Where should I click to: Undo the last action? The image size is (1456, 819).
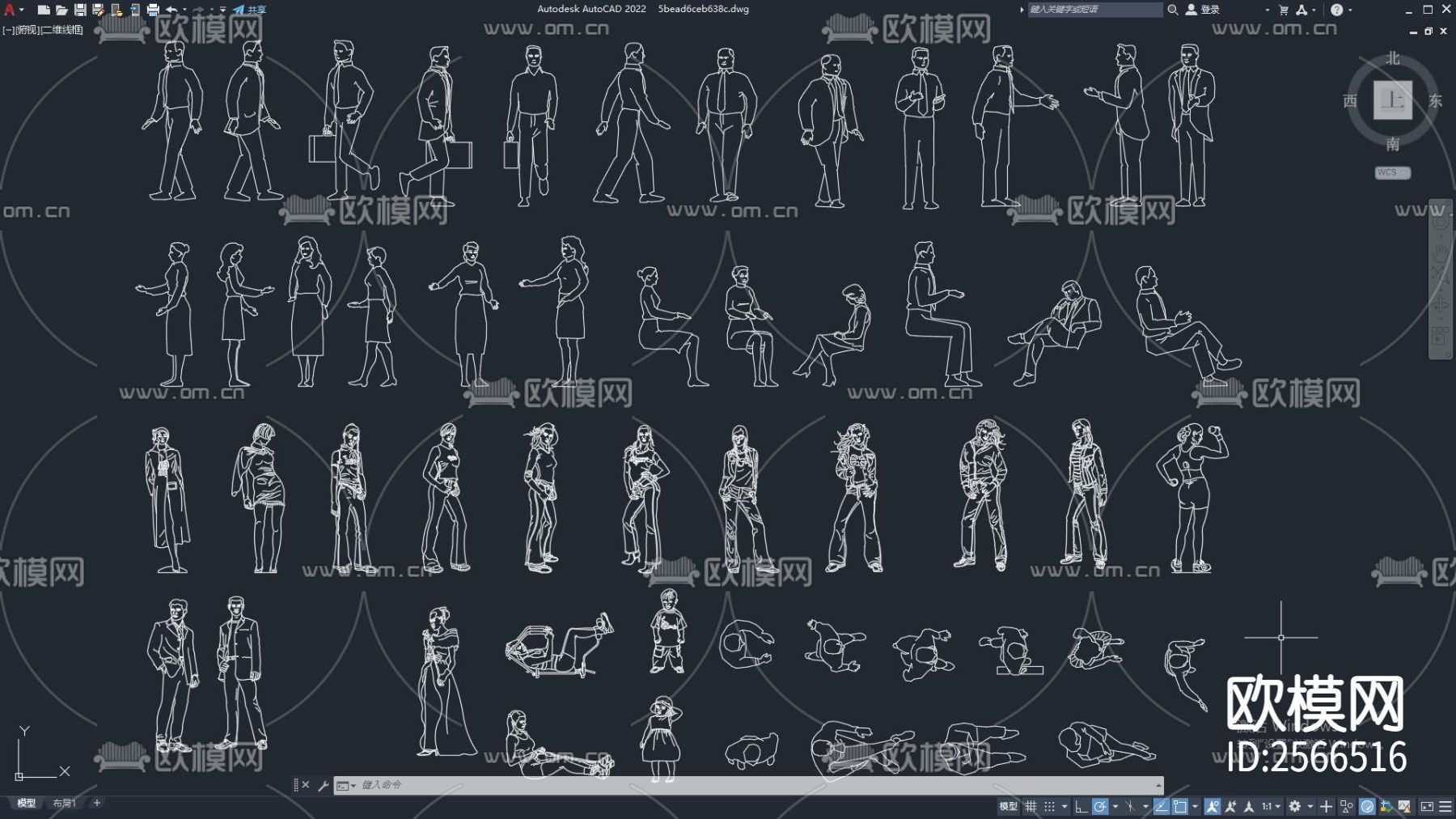[x=171, y=10]
